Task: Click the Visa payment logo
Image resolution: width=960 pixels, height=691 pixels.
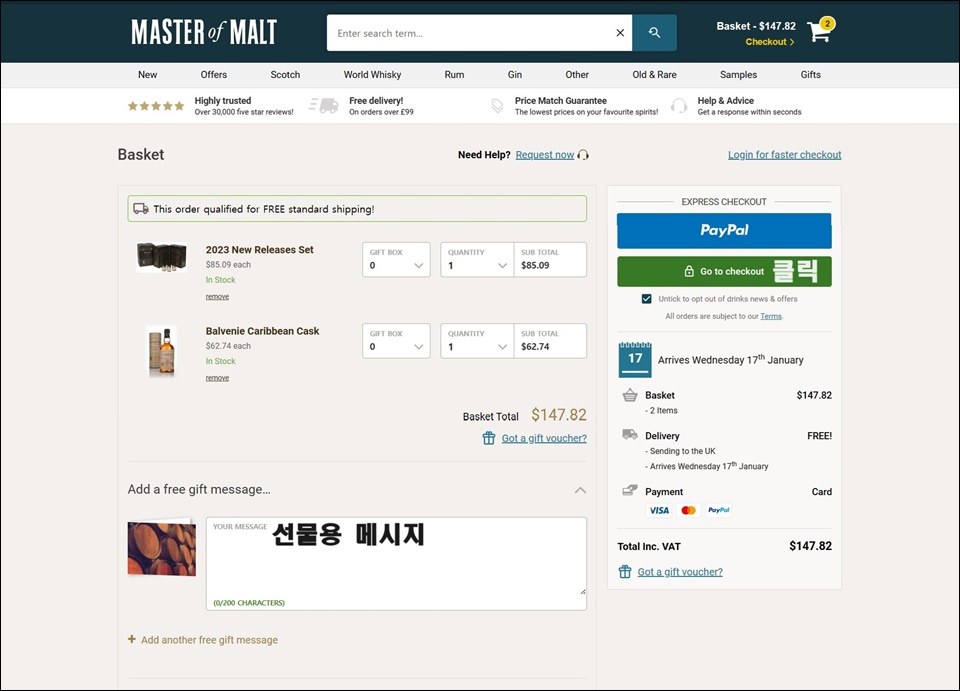Action: tap(659, 510)
